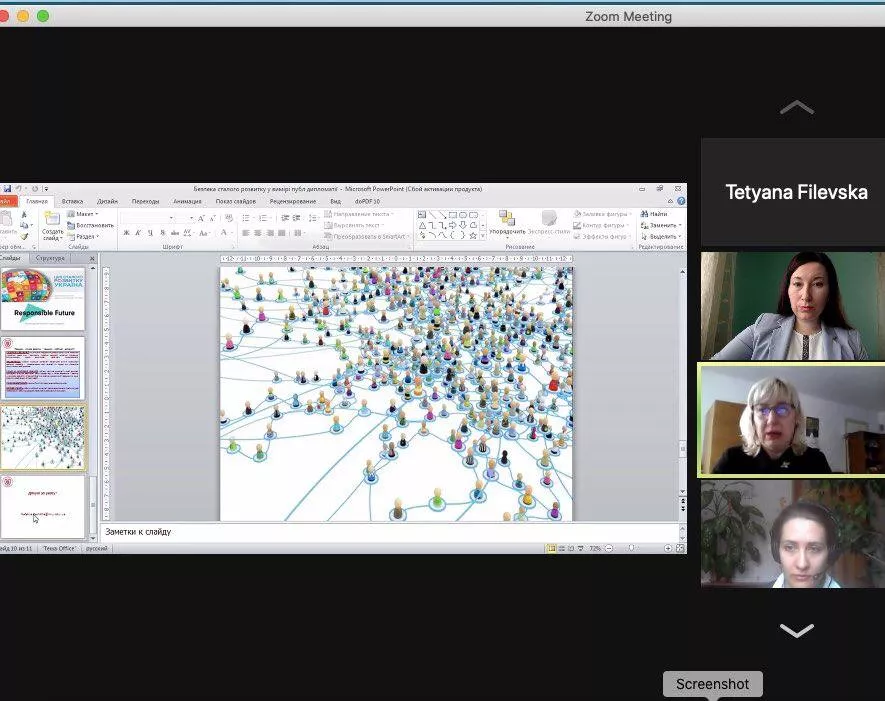Select the Responsible Future slide thumbnail
Screen dimensions: 885x701
pyautogui.click(x=42, y=298)
